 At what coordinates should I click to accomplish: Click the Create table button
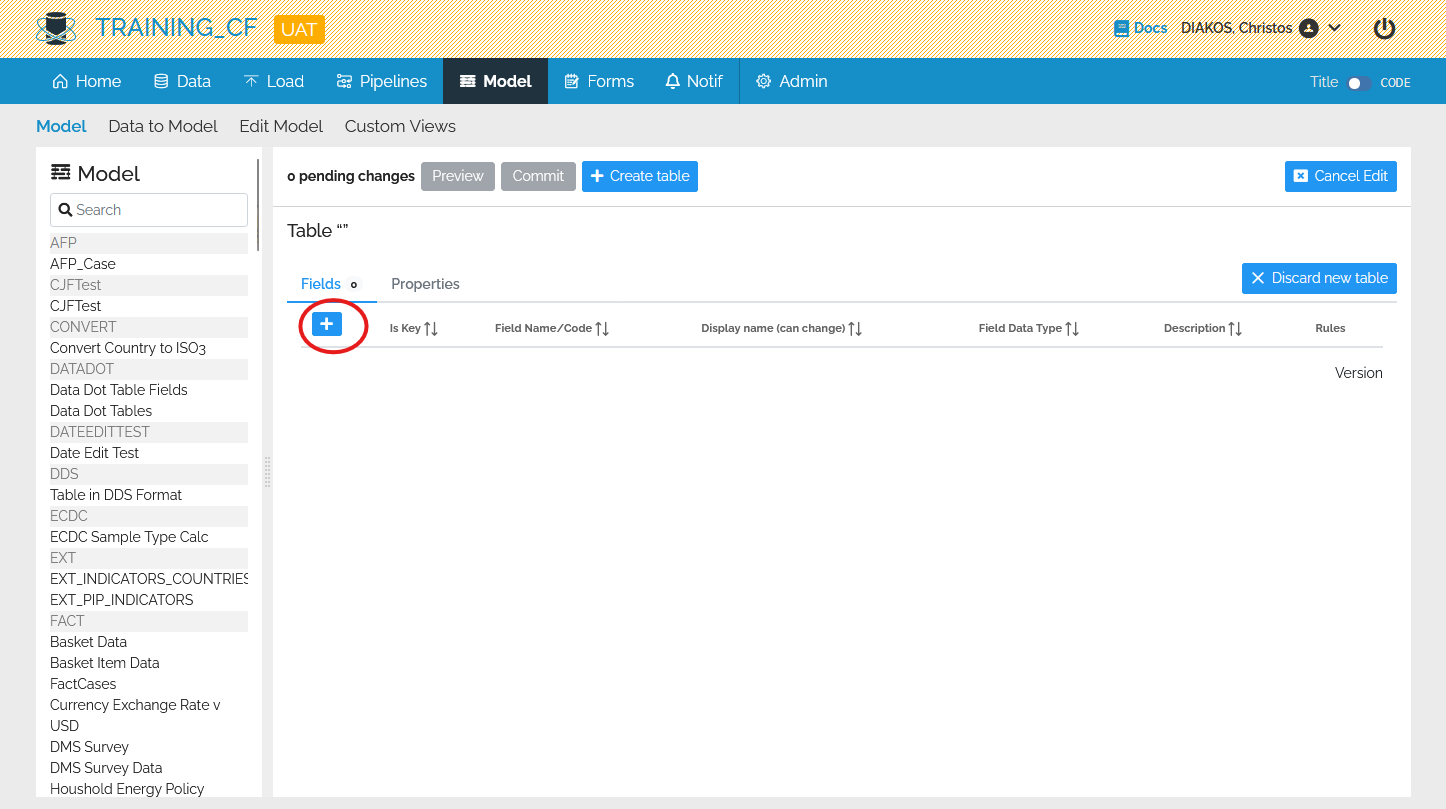pyautogui.click(x=639, y=176)
